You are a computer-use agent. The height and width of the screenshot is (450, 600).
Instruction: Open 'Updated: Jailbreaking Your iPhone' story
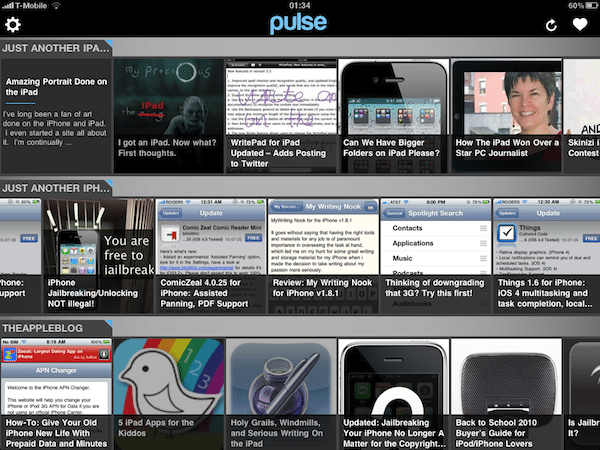(x=393, y=394)
